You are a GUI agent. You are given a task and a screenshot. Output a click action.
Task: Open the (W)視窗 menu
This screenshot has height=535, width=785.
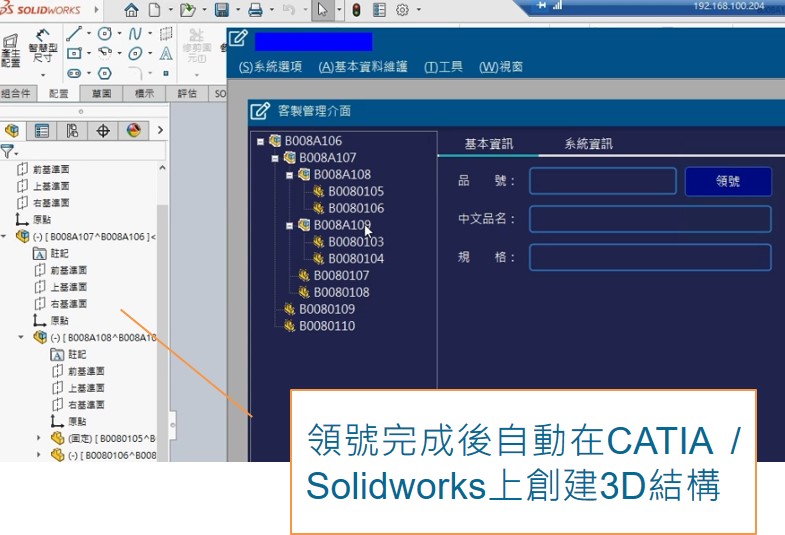[x=501, y=67]
